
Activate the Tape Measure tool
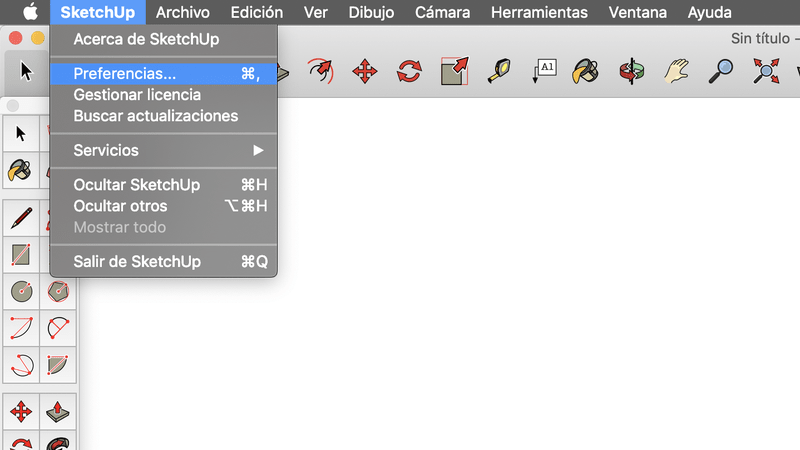[x=498, y=71]
